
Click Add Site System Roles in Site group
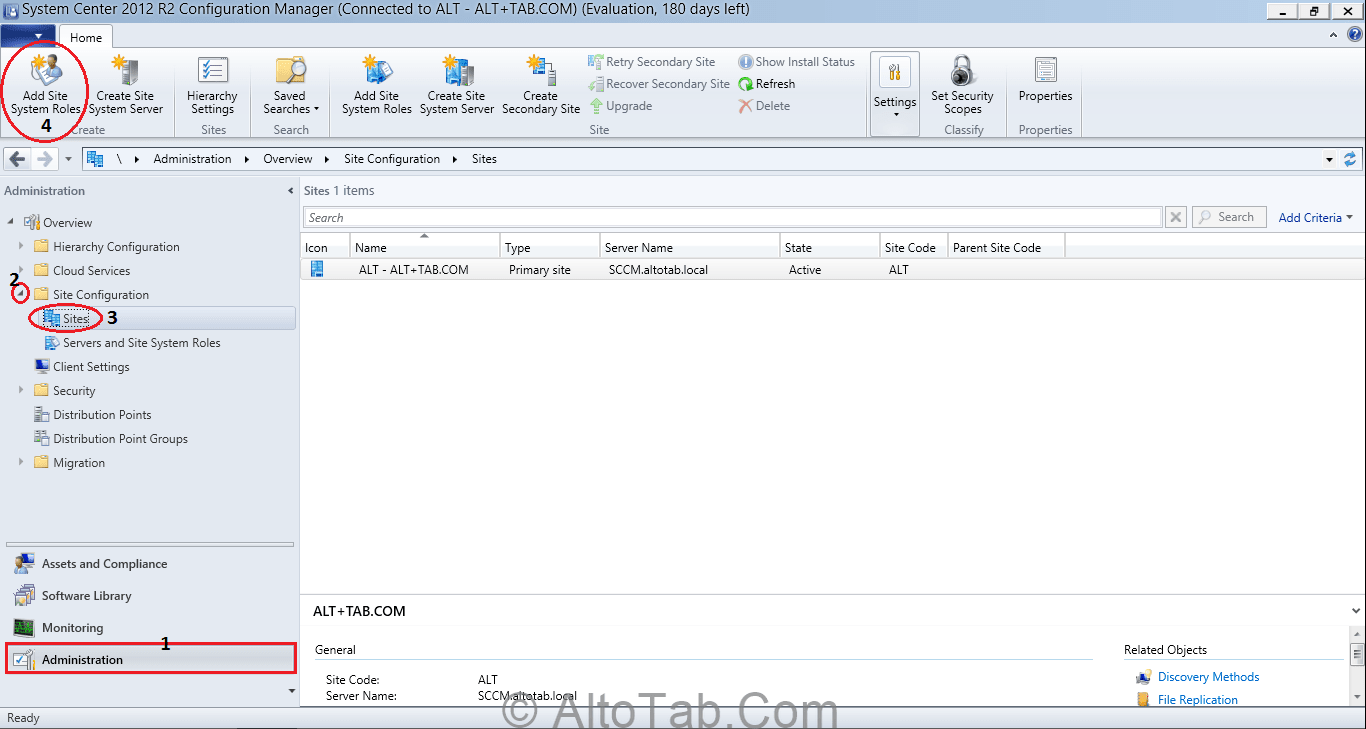pos(377,86)
